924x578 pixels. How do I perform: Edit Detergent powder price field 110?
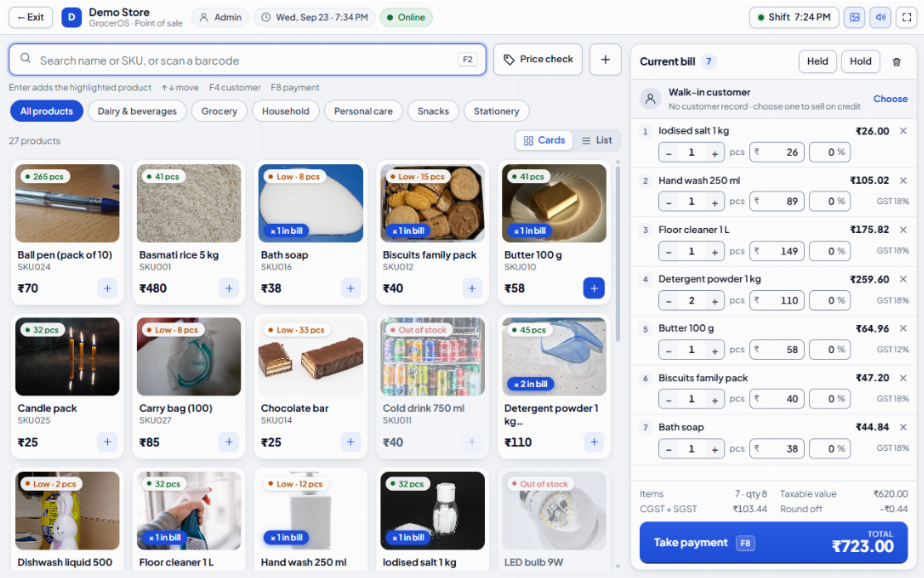tap(777, 300)
